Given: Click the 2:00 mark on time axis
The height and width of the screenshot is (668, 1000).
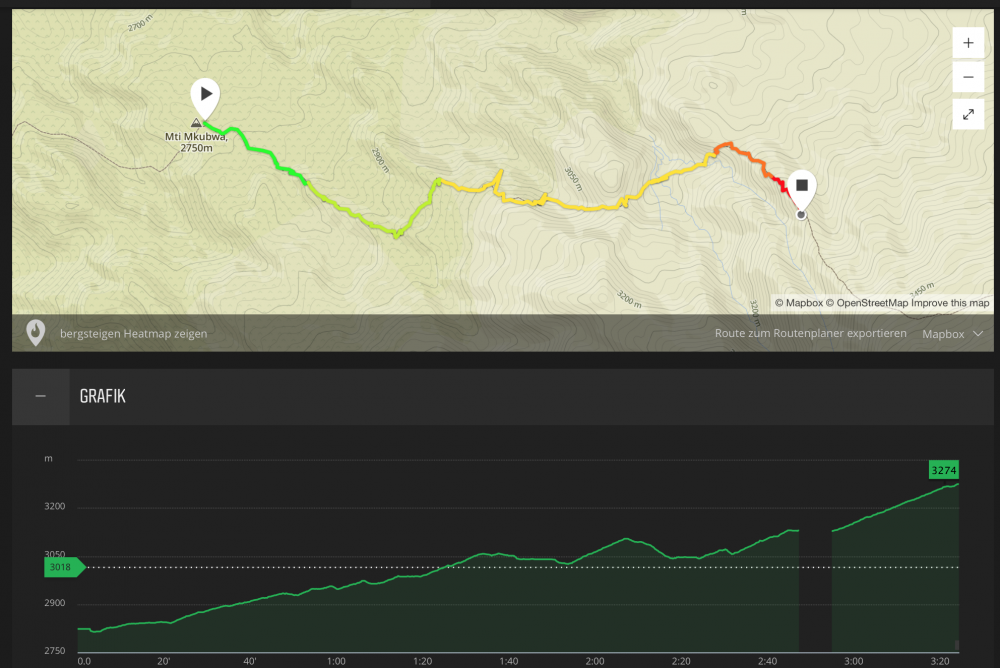Looking at the screenshot, I should coord(595,661).
